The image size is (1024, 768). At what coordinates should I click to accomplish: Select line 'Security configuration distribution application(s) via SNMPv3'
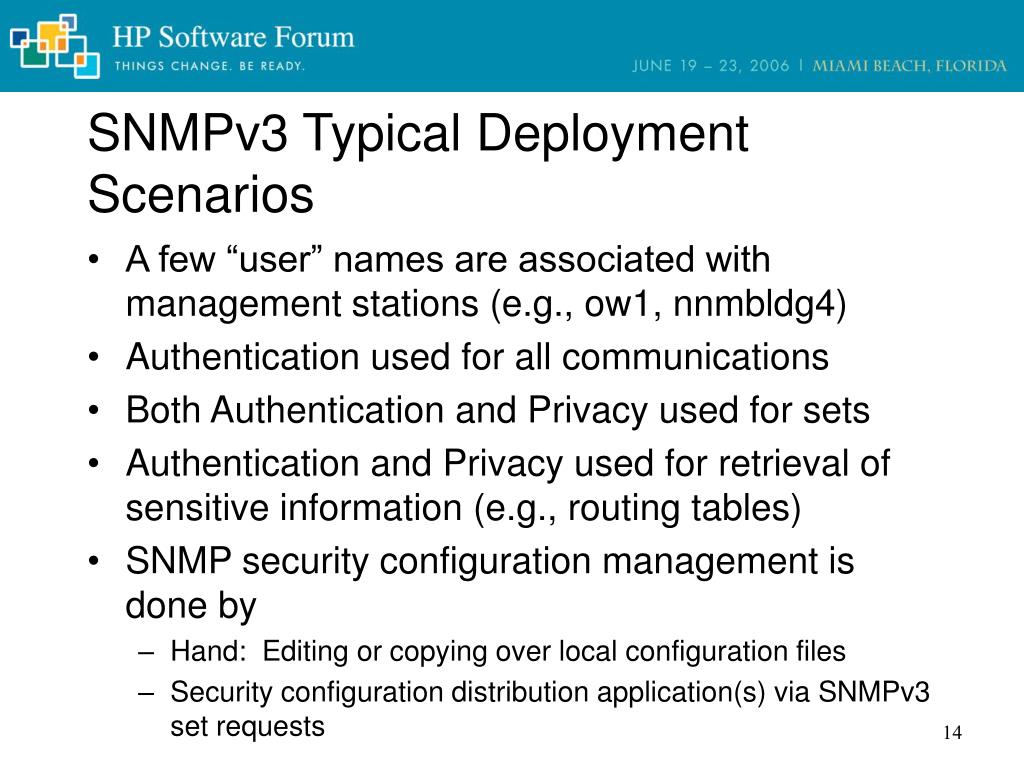pyautogui.click(x=550, y=692)
